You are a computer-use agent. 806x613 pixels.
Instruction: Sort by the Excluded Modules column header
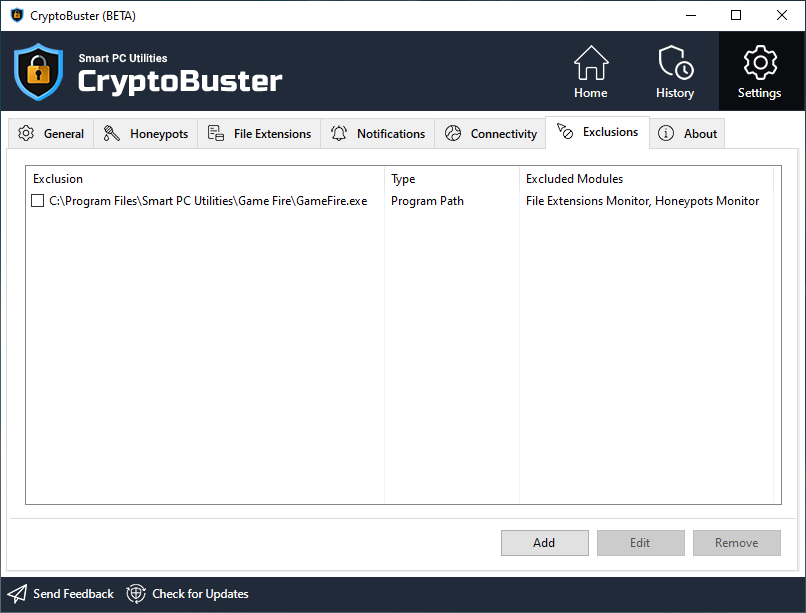(x=646, y=179)
